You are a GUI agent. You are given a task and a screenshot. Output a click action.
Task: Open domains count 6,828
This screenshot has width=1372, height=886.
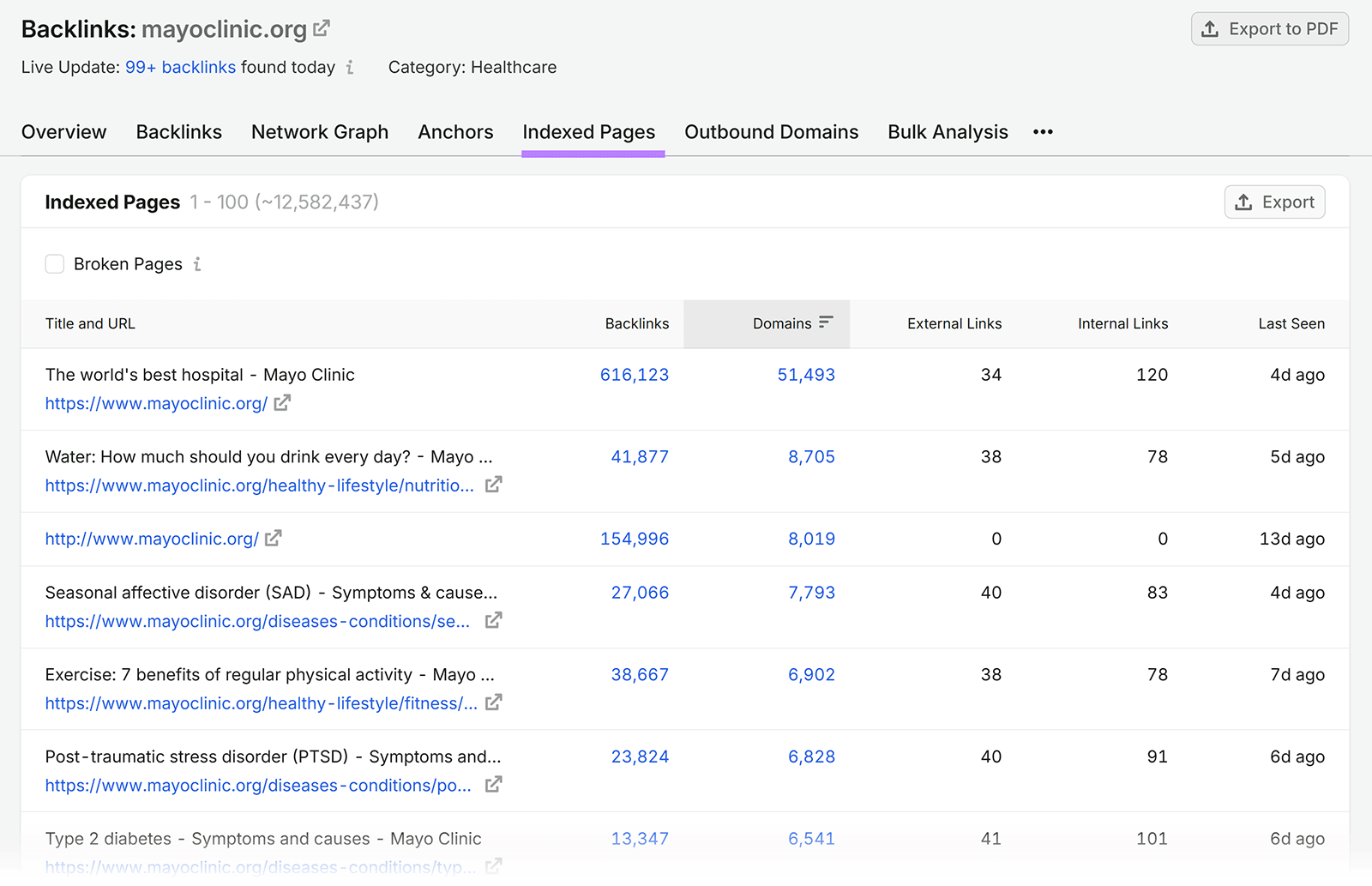[811, 756]
